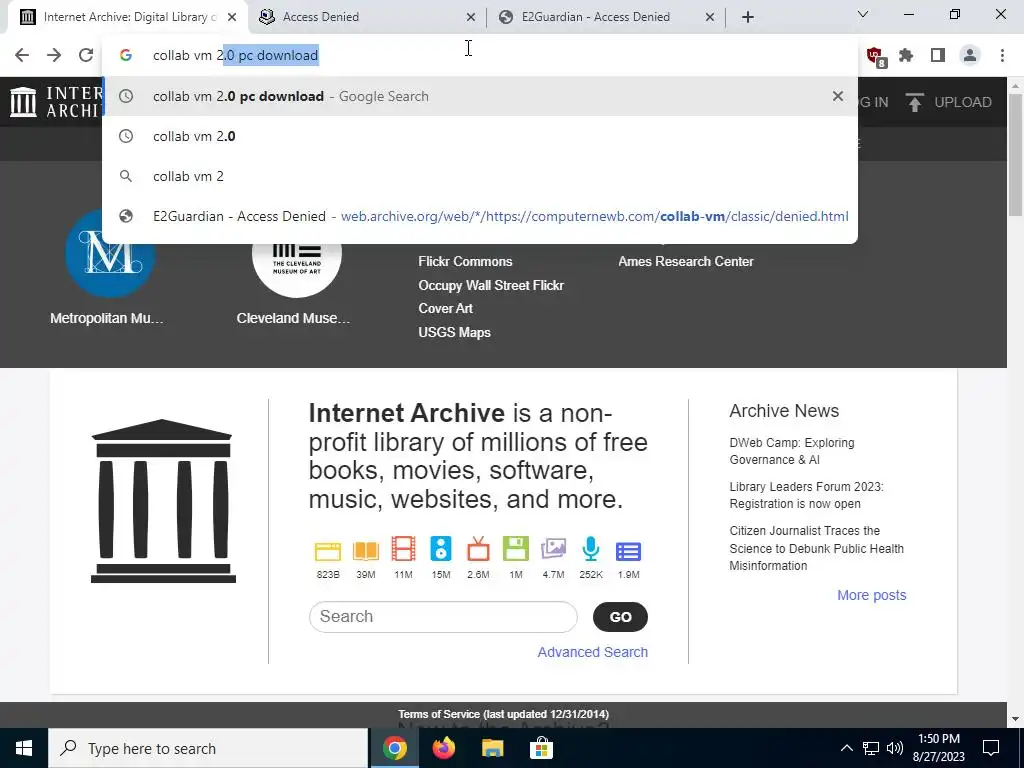The height and width of the screenshot is (768, 1024).
Task: Click the UPLOAD button in header
Action: coord(949,102)
